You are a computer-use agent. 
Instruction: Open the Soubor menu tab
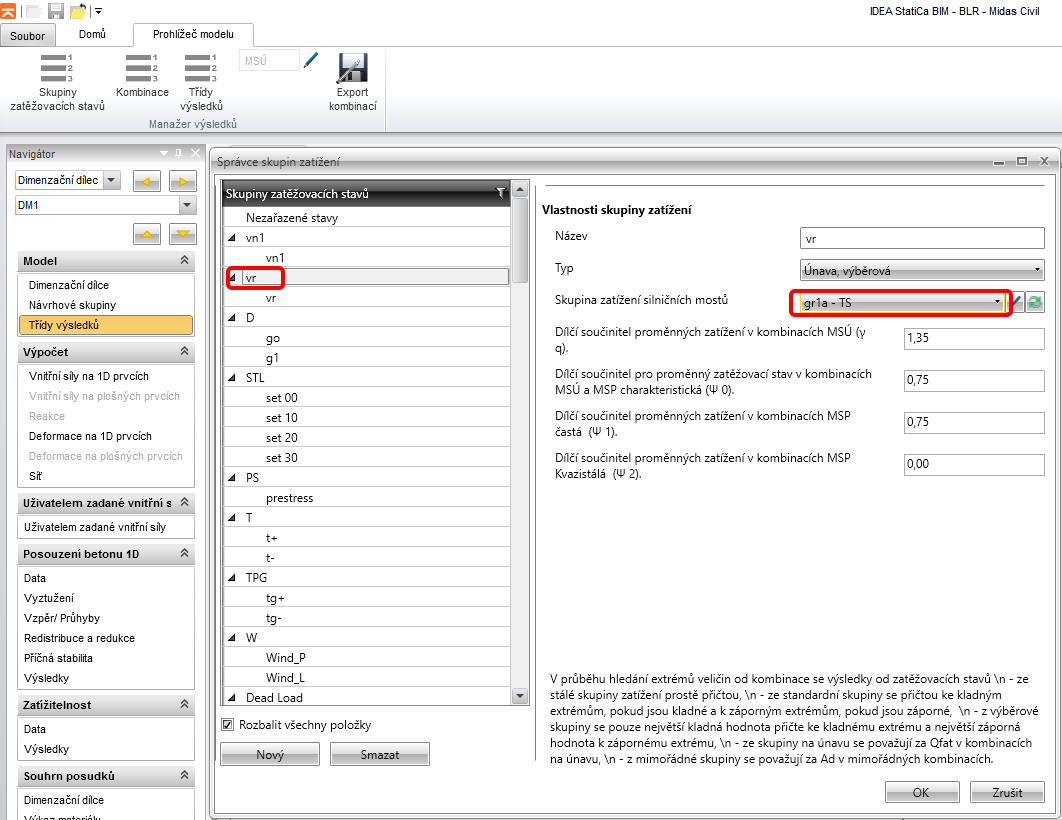pos(28,37)
